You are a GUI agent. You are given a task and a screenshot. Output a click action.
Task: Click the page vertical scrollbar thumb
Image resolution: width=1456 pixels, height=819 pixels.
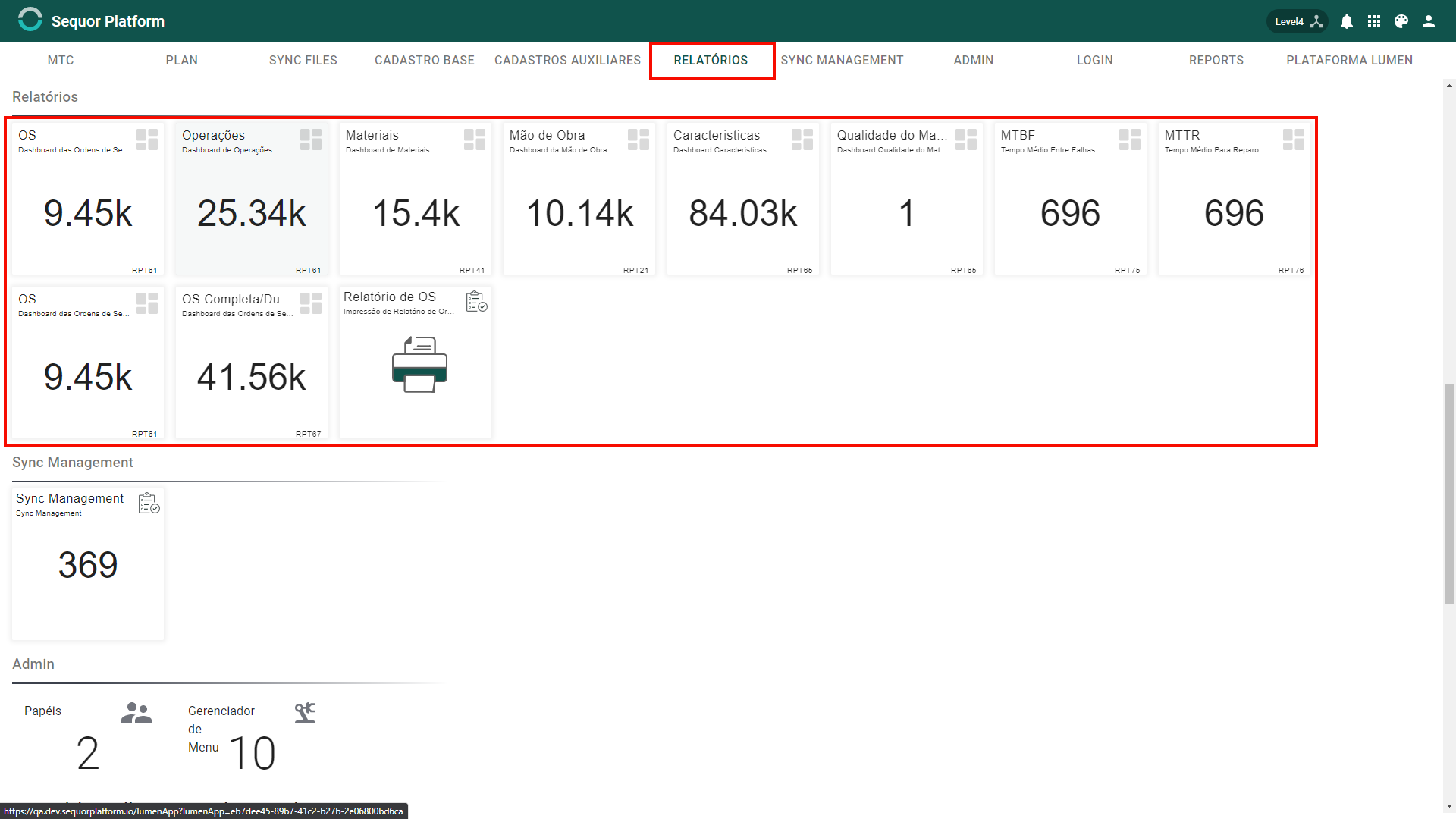pos(1449,494)
